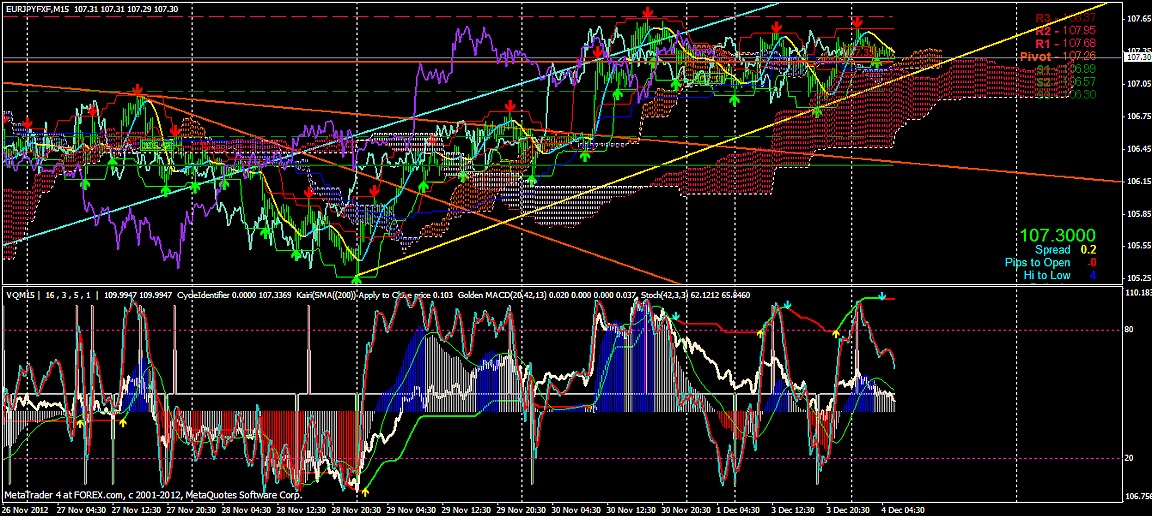This screenshot has height=516, width=1152.
Task: Click the green buy arrow at yellow trendline start
Action: tap(358, 266)
